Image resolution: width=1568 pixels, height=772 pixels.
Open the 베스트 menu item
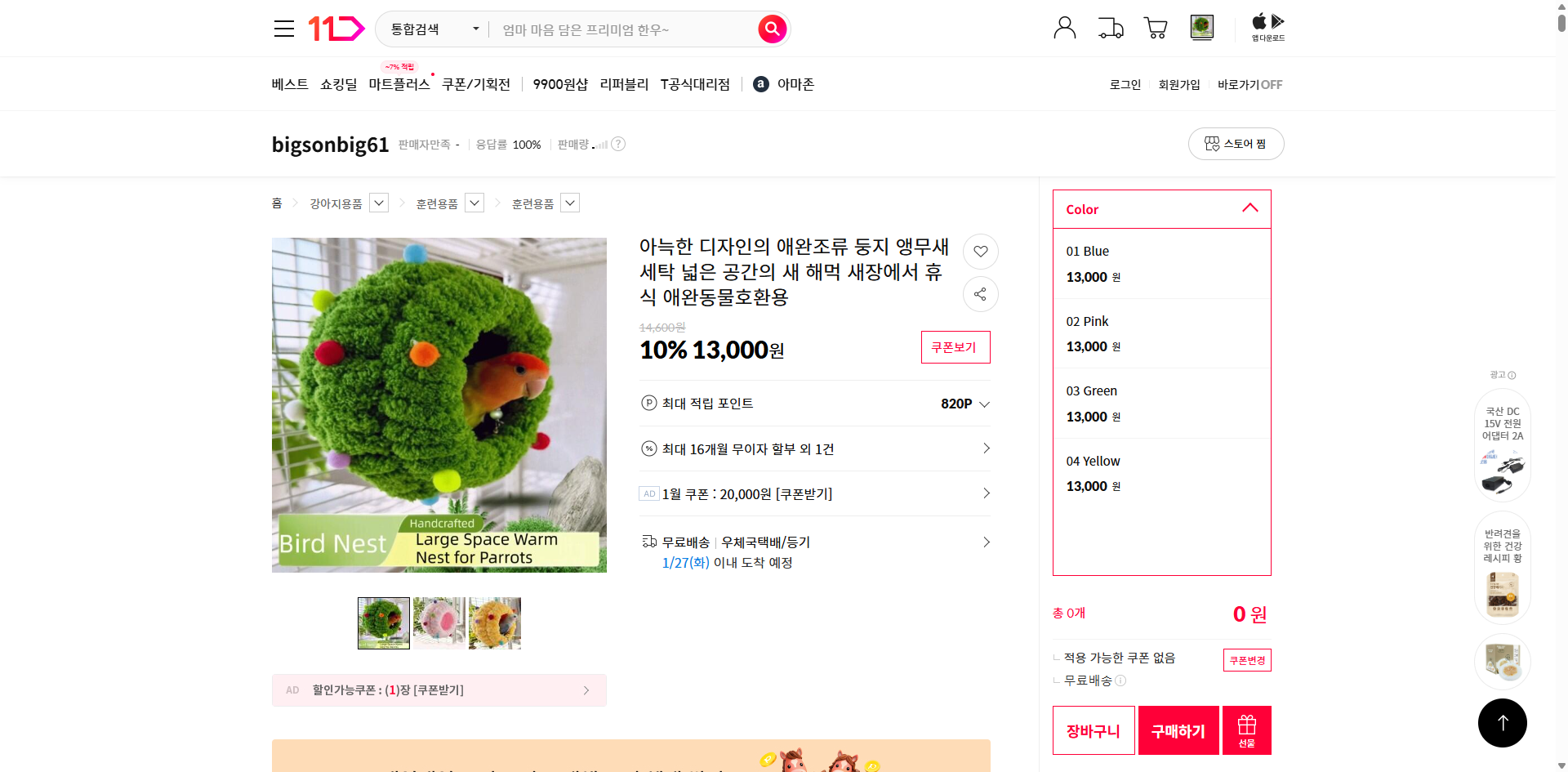[x=289, y=83]
